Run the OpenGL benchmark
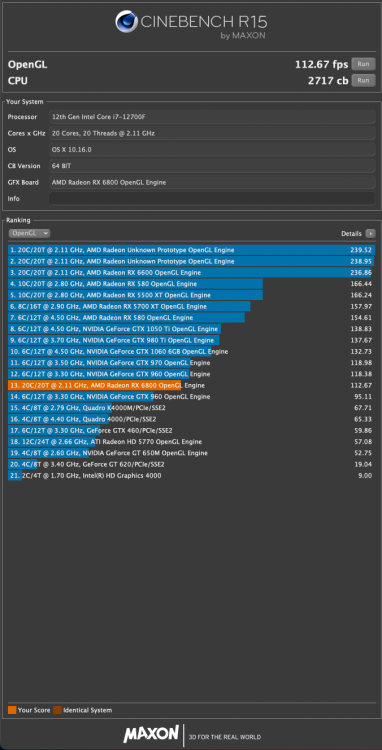The width and height of the screenshot is (382, 750). 363,64
